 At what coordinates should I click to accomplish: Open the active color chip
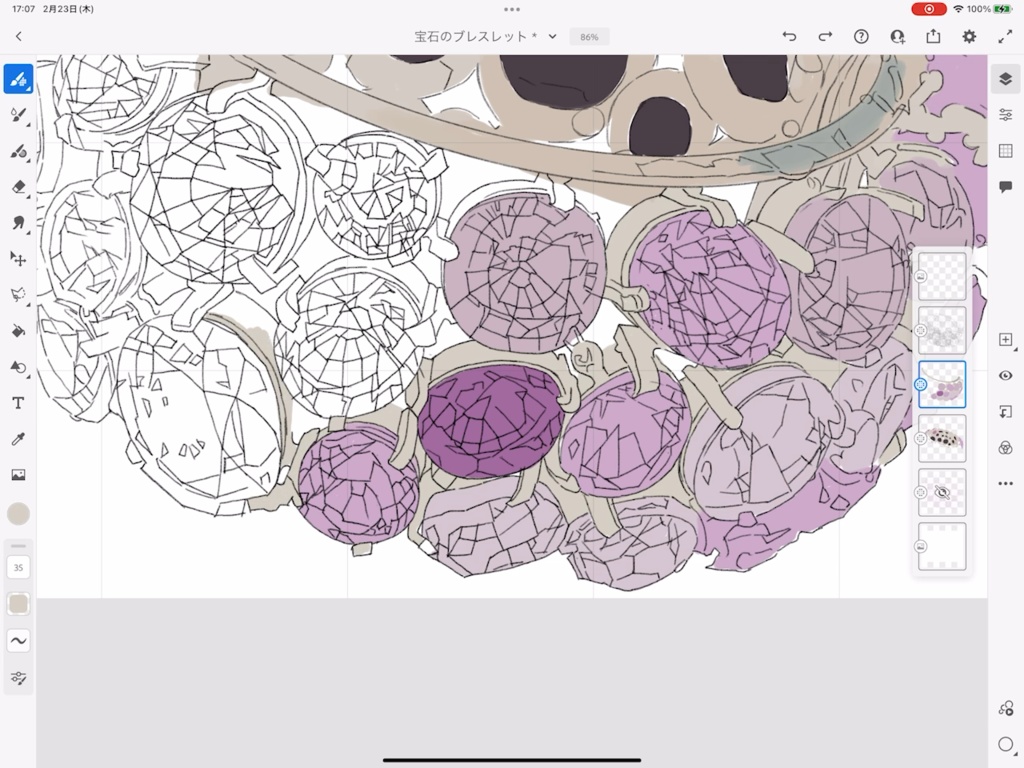(18, 514)
